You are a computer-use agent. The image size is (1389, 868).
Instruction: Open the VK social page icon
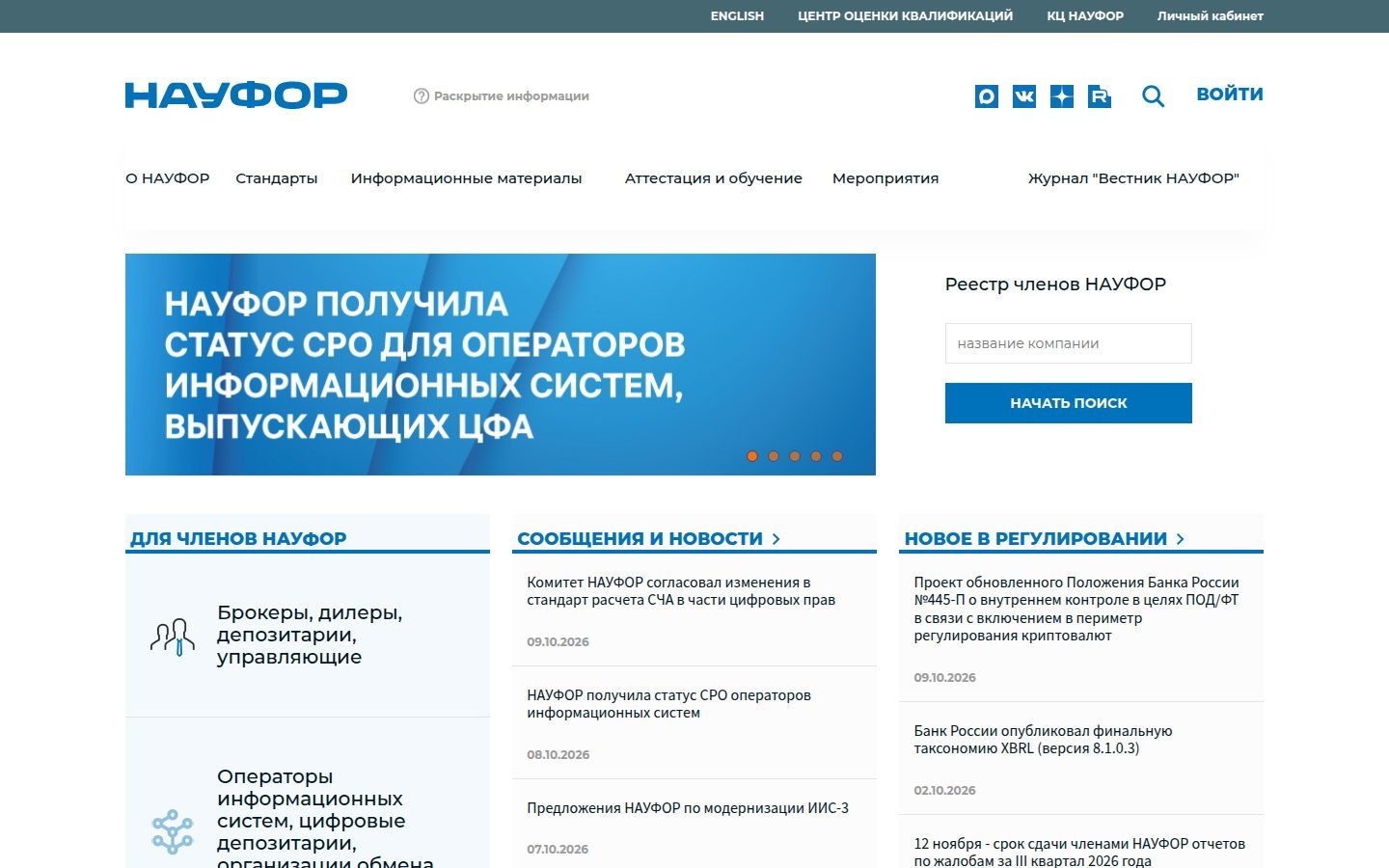[x=1024, y=96]
